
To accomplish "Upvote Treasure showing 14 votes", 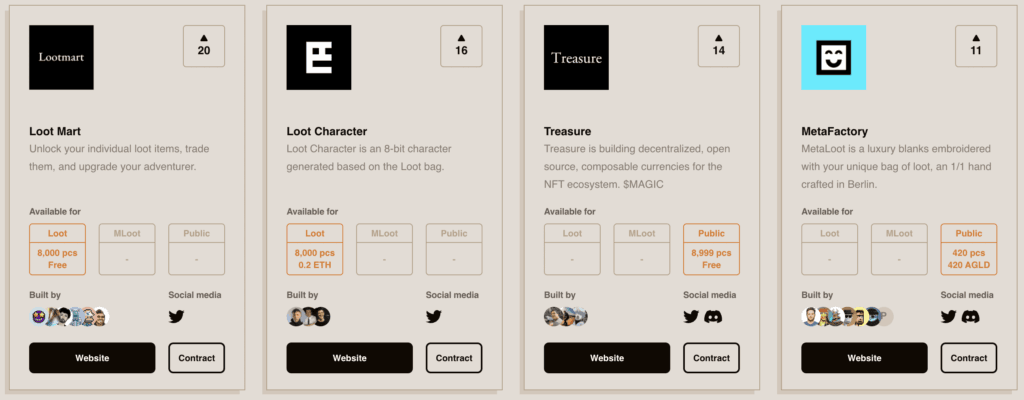I will click(718, 46).
